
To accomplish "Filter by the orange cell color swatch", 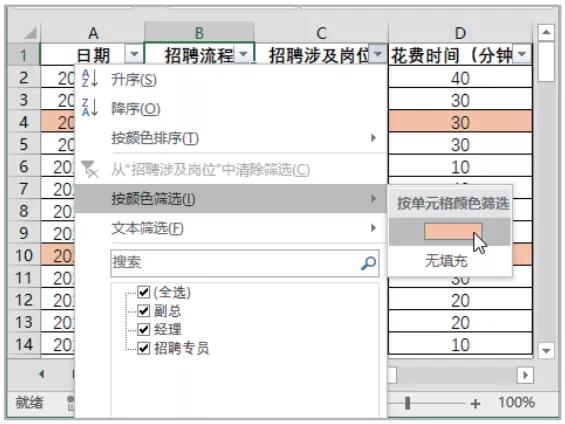I will point(453,232).
